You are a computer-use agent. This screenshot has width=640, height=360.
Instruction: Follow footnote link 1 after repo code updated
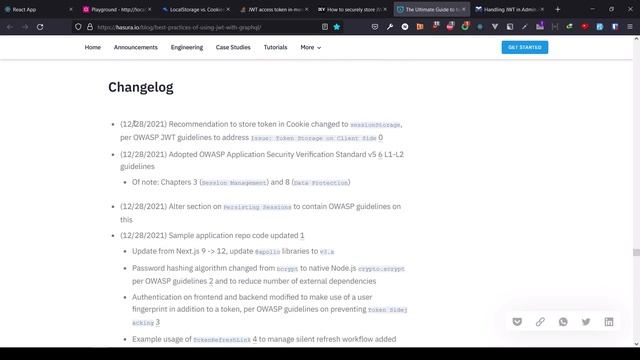click(302, 236)
